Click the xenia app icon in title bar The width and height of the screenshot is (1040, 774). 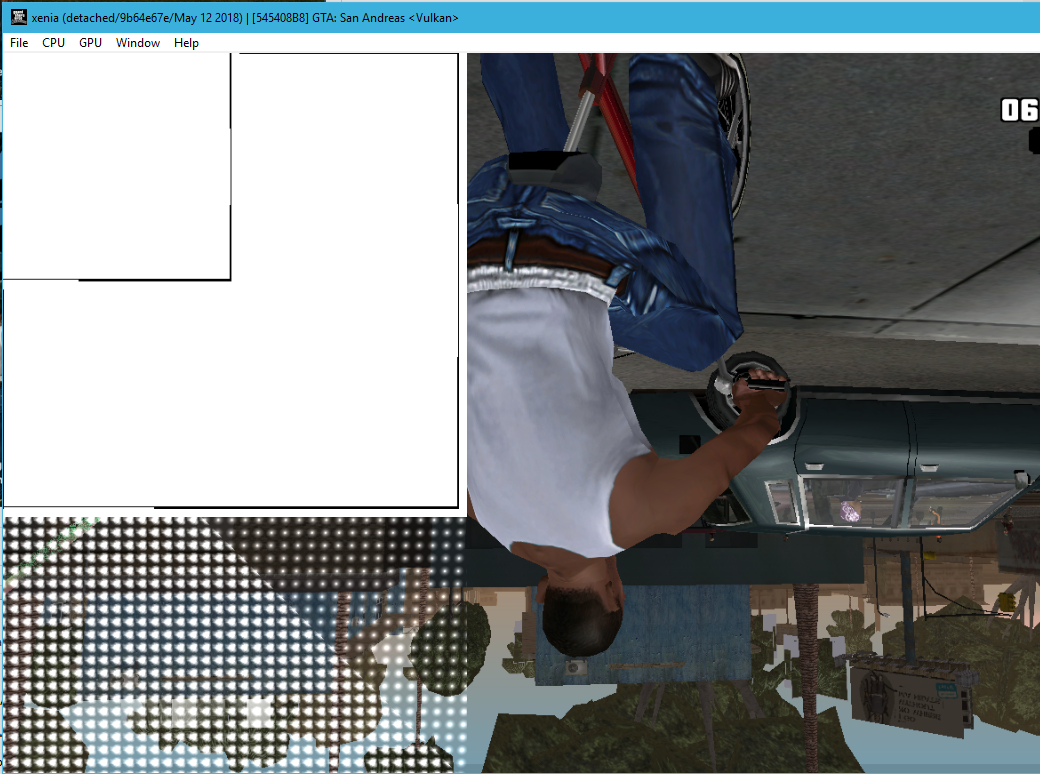tap(19, 18)
